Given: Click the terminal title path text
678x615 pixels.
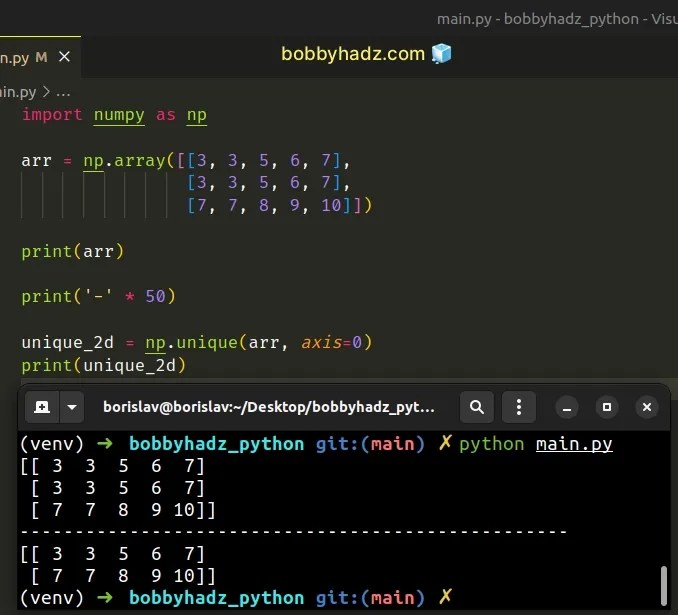Looking at the screenshot, I should click(269, 407).
